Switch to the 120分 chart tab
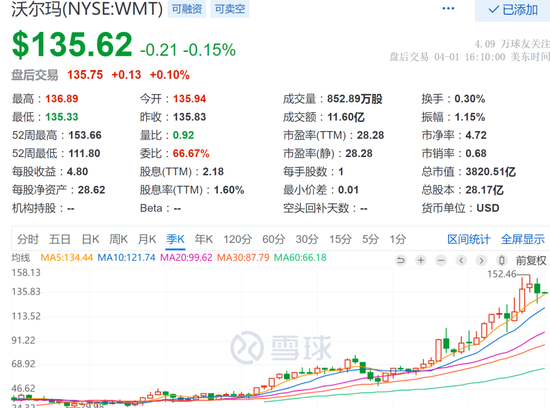This screenshot has width=550, height=408. click(x=237, y=239)
